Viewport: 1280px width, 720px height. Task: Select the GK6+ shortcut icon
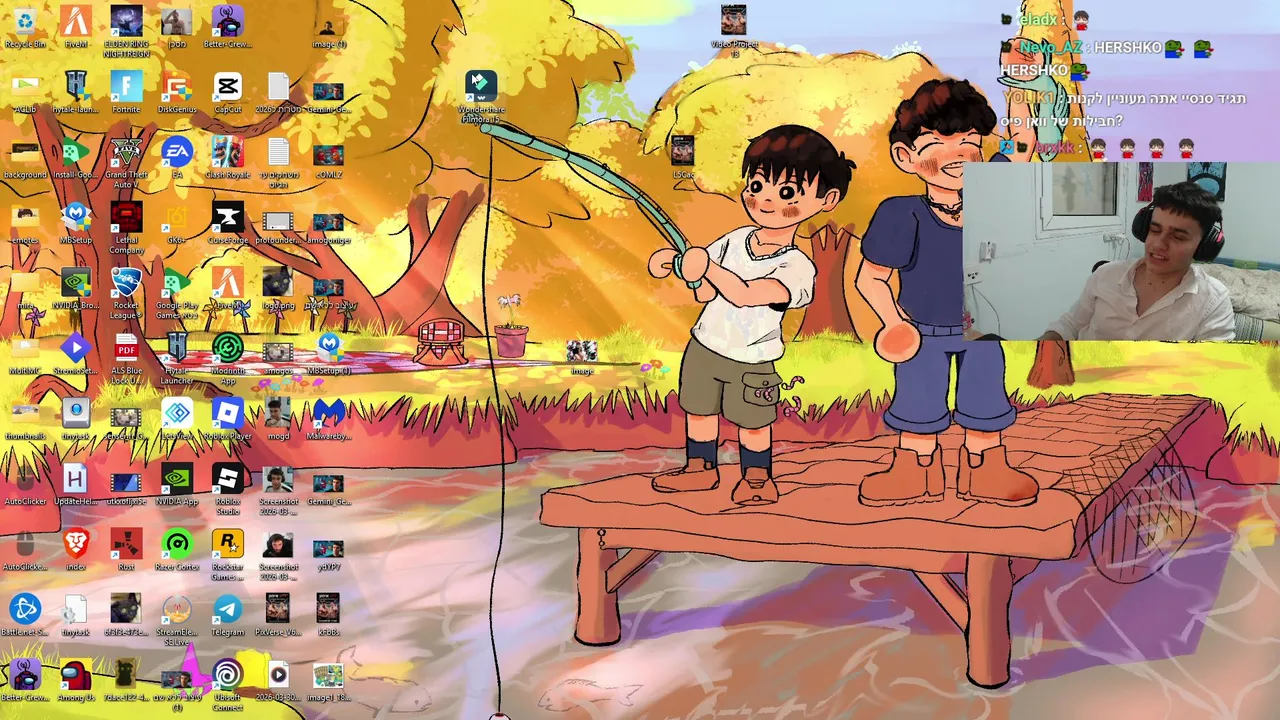177,223
